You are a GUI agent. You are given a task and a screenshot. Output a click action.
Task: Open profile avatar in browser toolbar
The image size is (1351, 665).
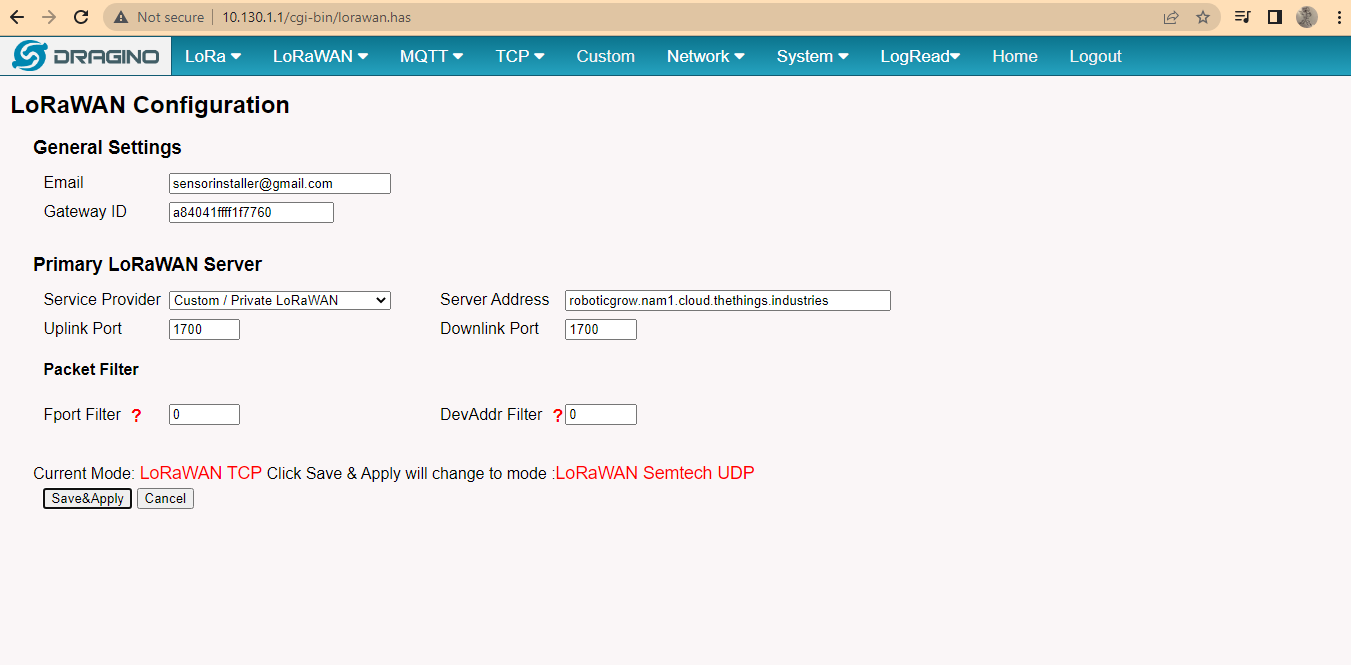coord(1306,17)
